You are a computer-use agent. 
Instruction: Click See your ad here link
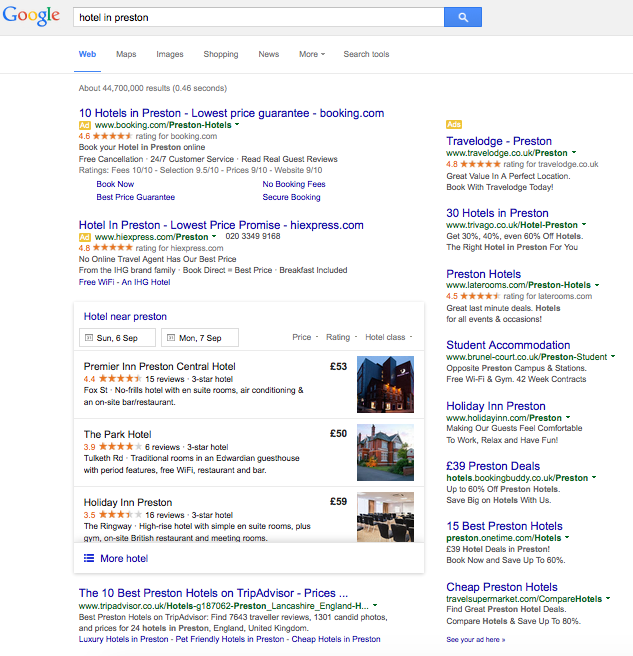click(476, 640)
